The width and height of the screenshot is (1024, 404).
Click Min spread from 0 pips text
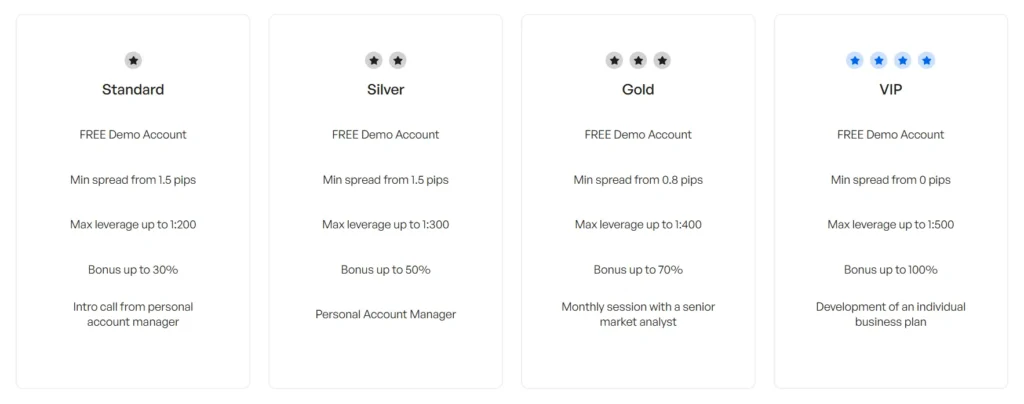891,180
